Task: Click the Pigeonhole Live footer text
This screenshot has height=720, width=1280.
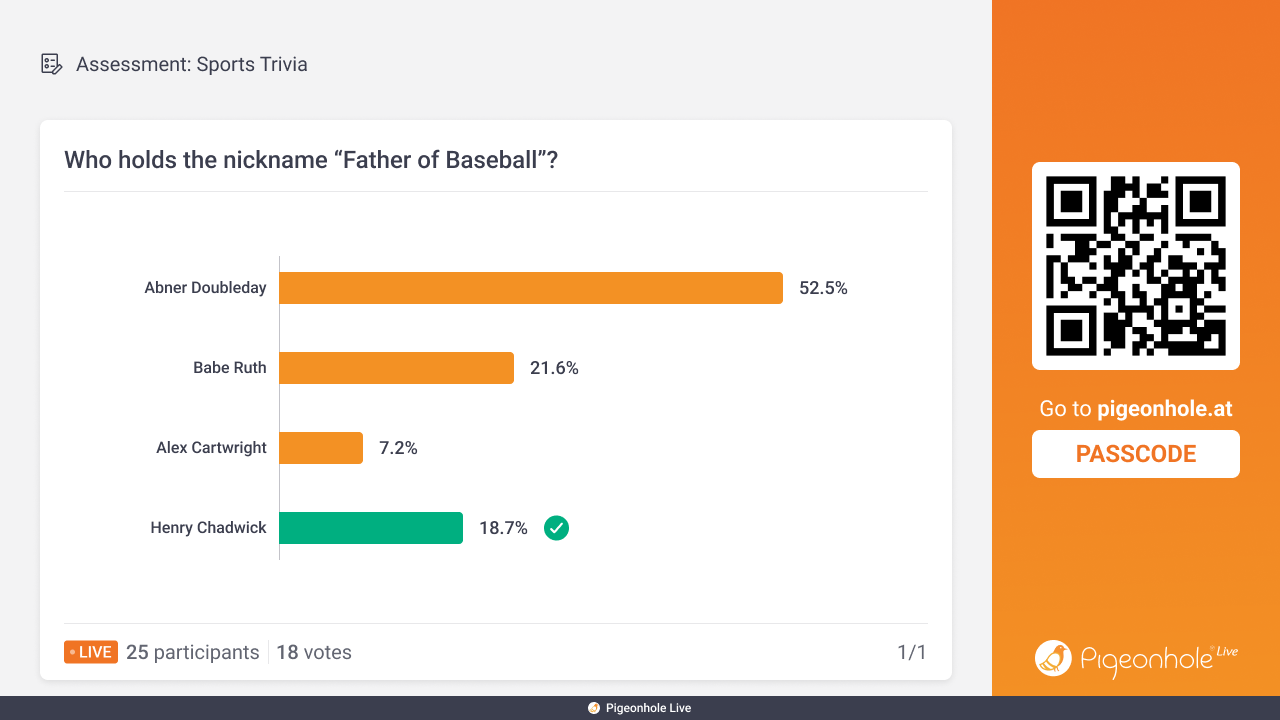Action: coord(648,708)
